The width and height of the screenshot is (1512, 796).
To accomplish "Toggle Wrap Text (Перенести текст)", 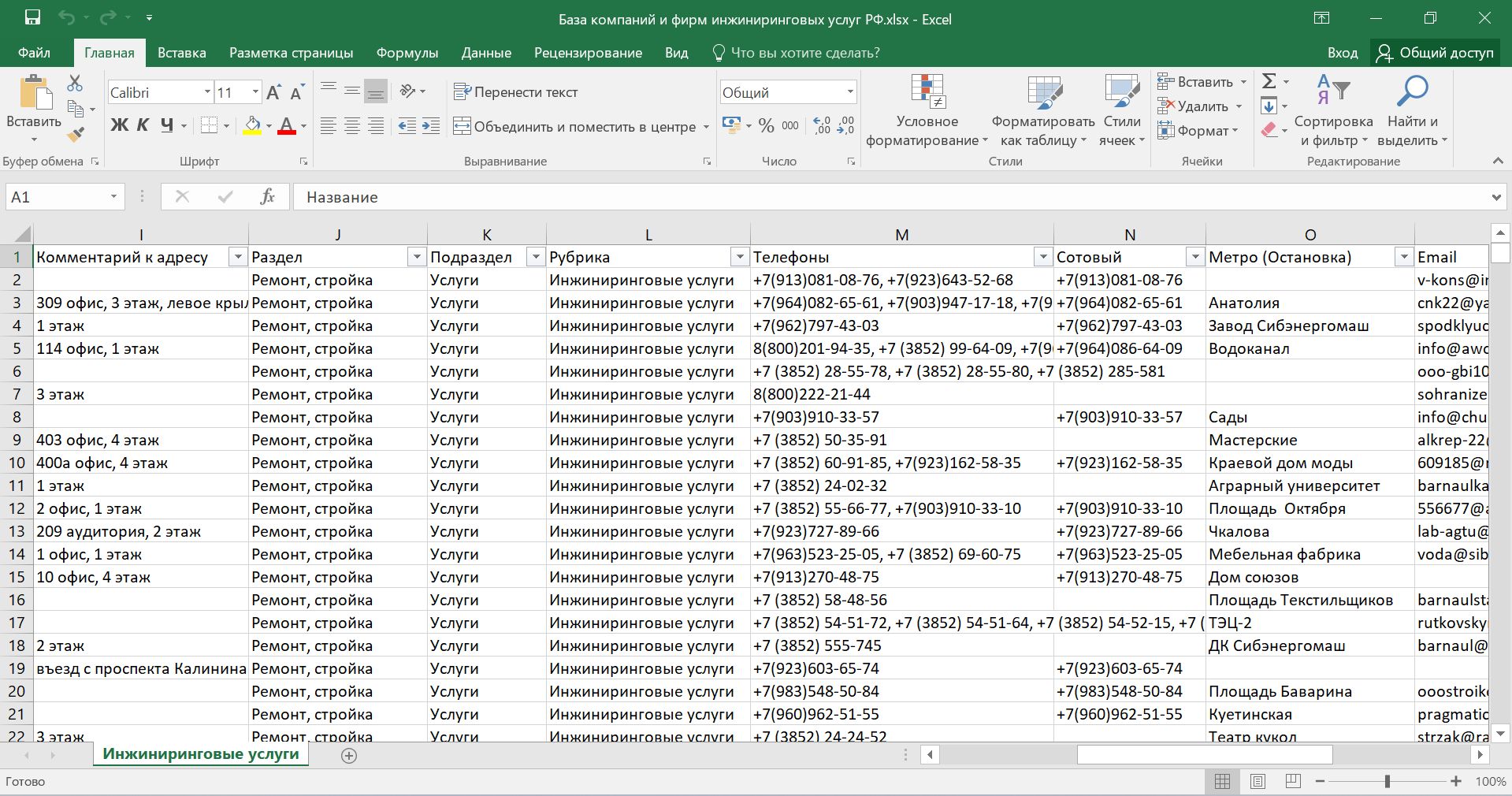I will 516,92.
